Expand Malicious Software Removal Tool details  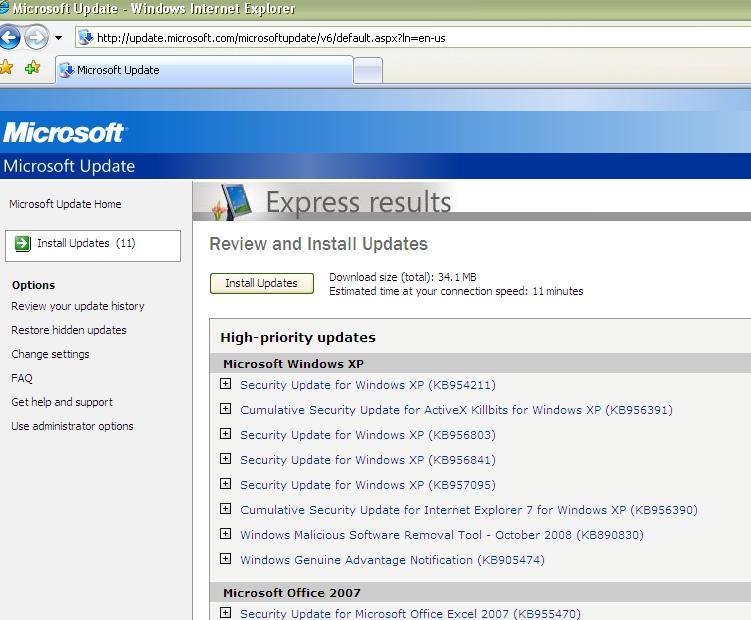point(225,533)
